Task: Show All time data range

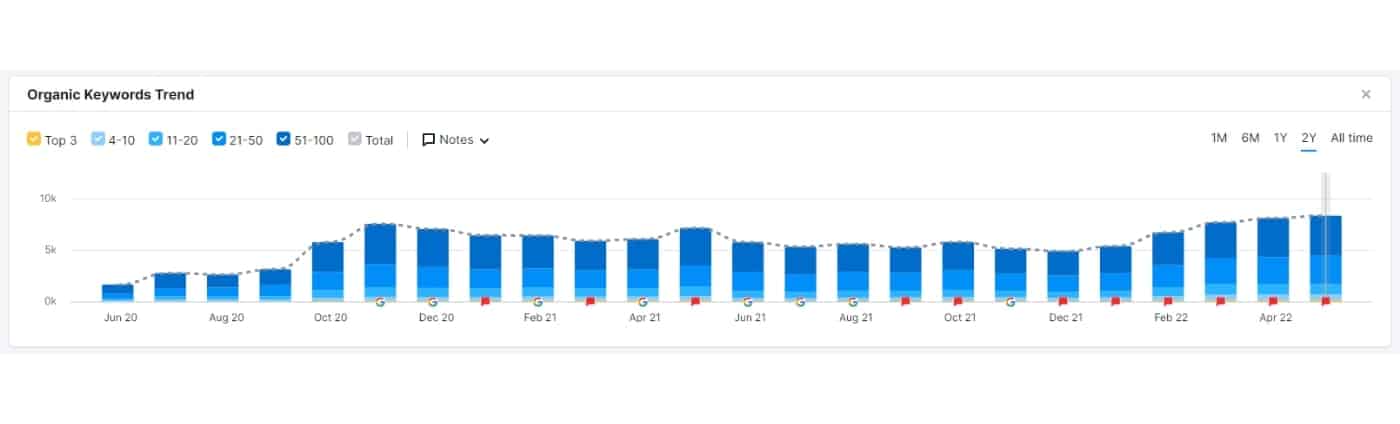Action: (x=1351, y=138)
